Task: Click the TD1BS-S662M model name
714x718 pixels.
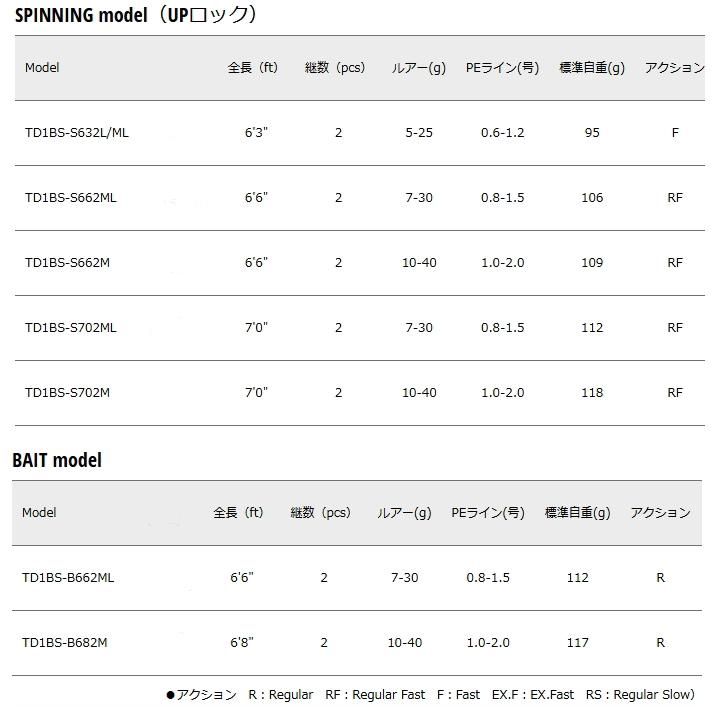Action: [67, 263]
